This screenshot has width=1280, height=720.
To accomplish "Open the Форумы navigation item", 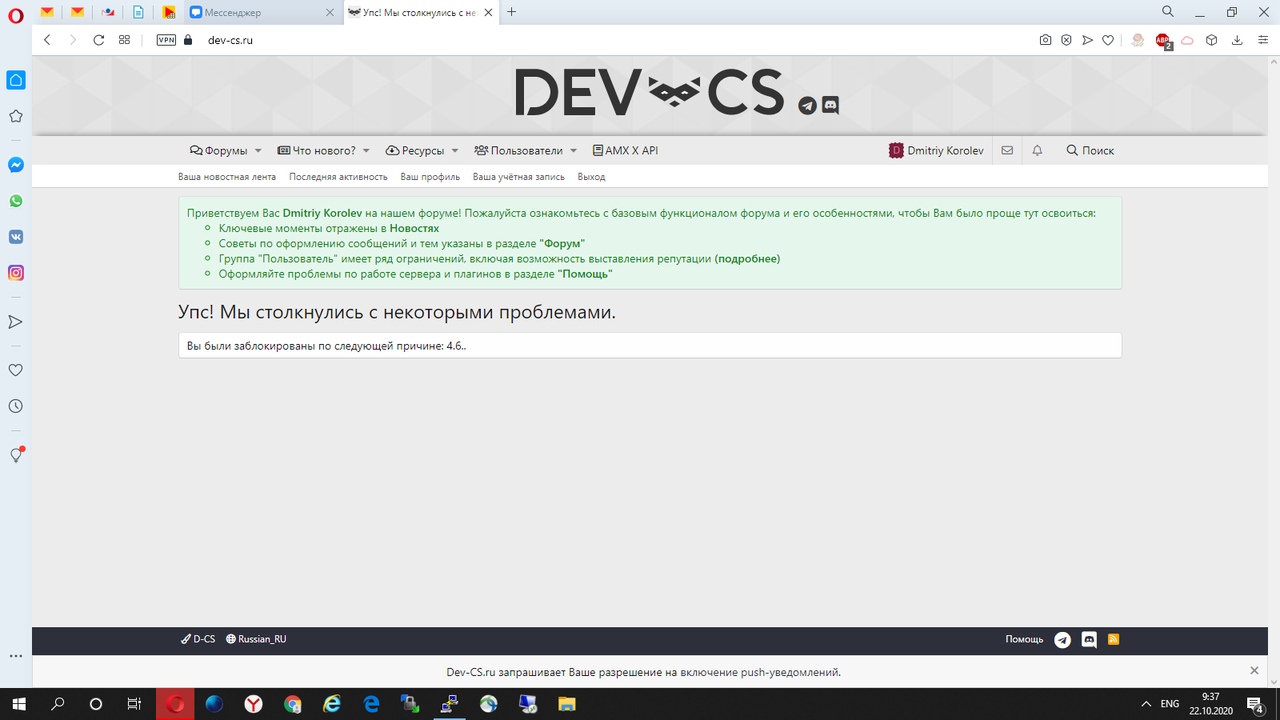I will pos(219,151).
